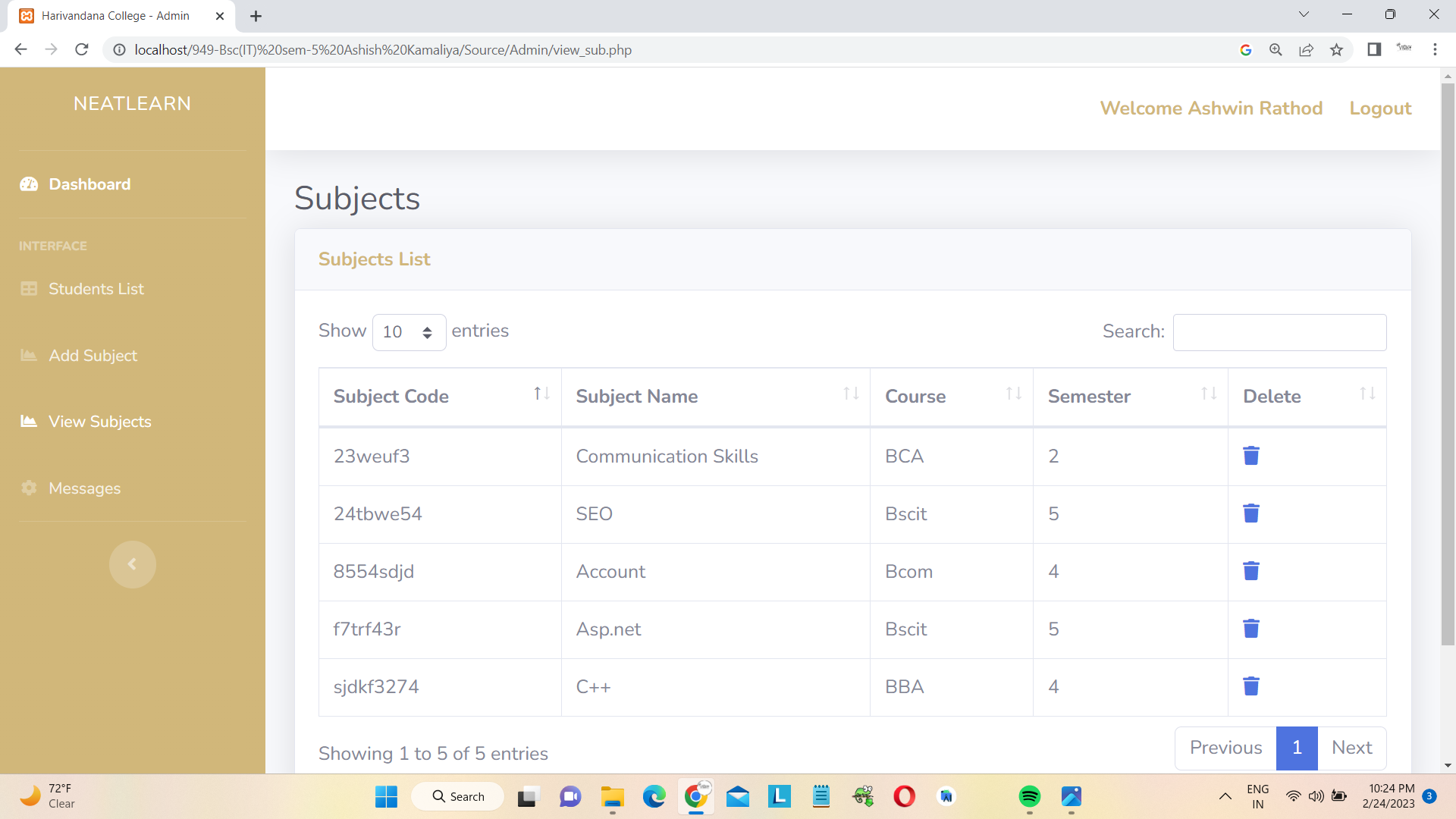Select the View Subjects sidebar icon
The width and height of the screenshot is (1456, 819).
tap(29, 422)
